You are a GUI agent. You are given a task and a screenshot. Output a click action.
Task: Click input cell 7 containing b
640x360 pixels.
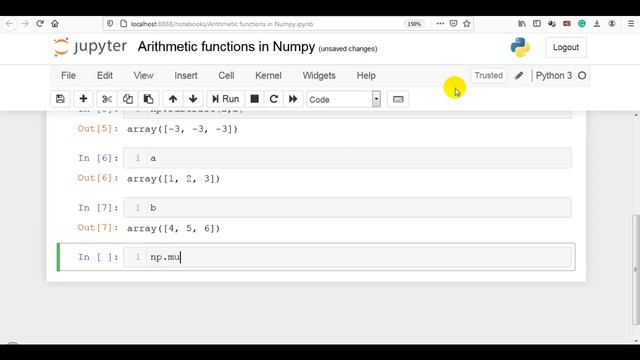pos(347,208)
